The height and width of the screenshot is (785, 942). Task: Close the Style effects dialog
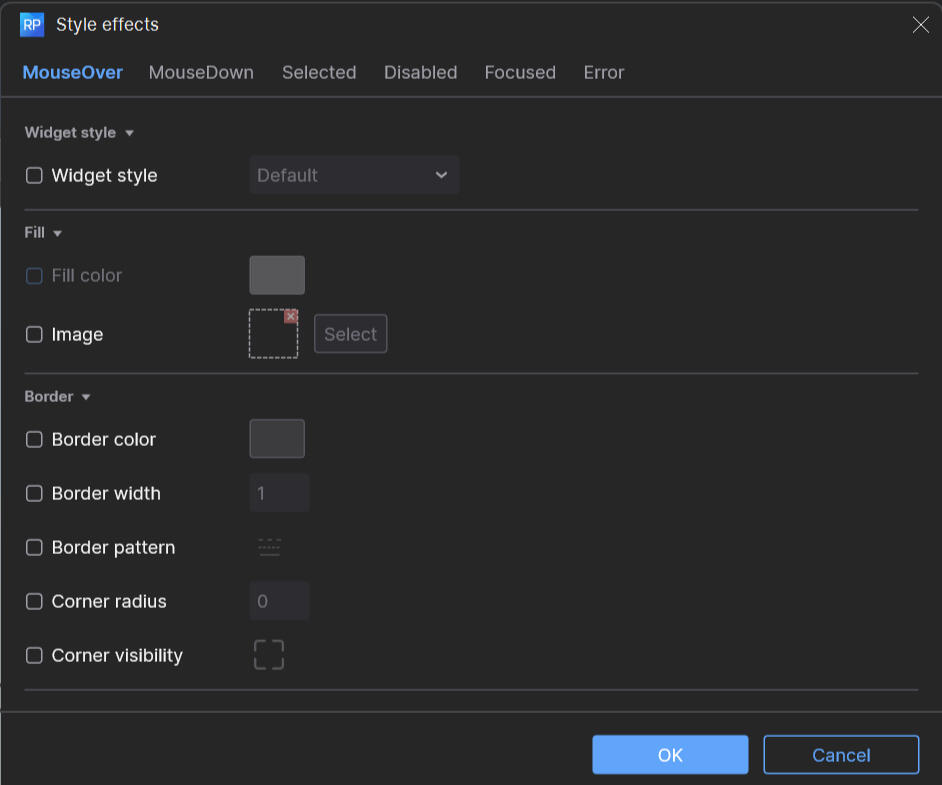point(920,25)
